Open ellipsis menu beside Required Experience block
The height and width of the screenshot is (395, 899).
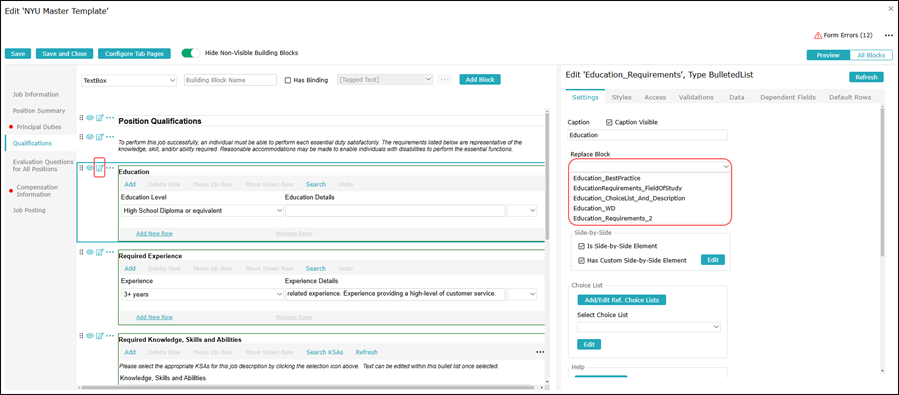(110, 252)
